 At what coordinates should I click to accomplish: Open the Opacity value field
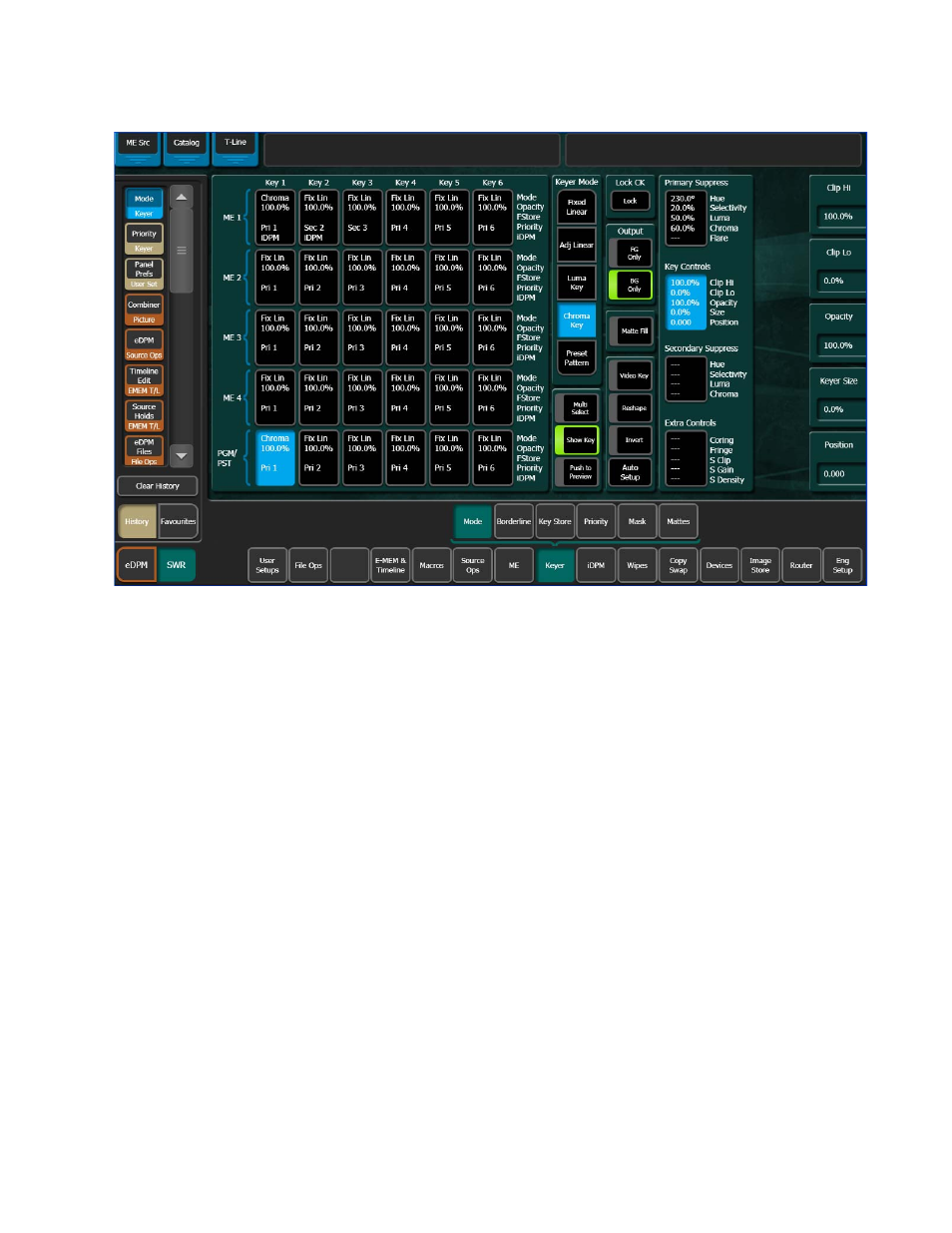point(838,345)
